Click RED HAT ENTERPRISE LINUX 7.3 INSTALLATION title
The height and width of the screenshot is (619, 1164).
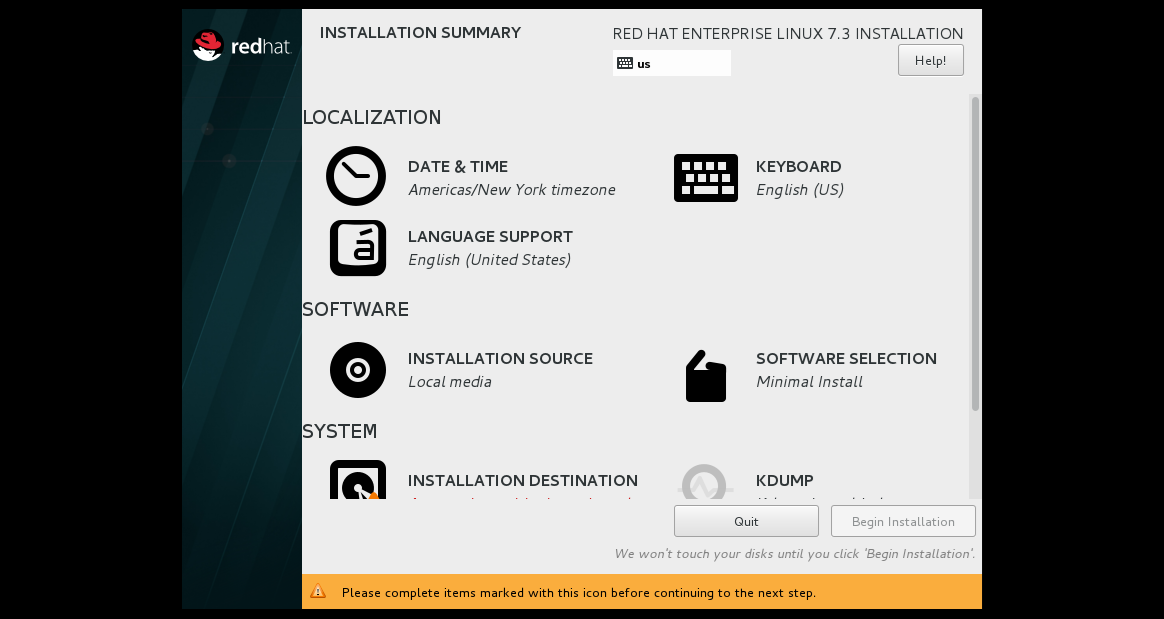pos(788,33)
